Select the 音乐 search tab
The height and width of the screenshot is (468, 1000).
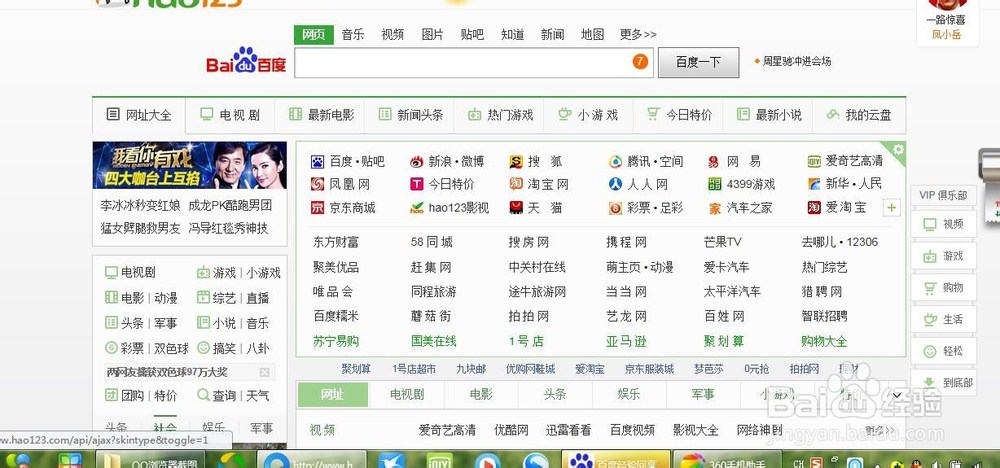tap(353, 34)
